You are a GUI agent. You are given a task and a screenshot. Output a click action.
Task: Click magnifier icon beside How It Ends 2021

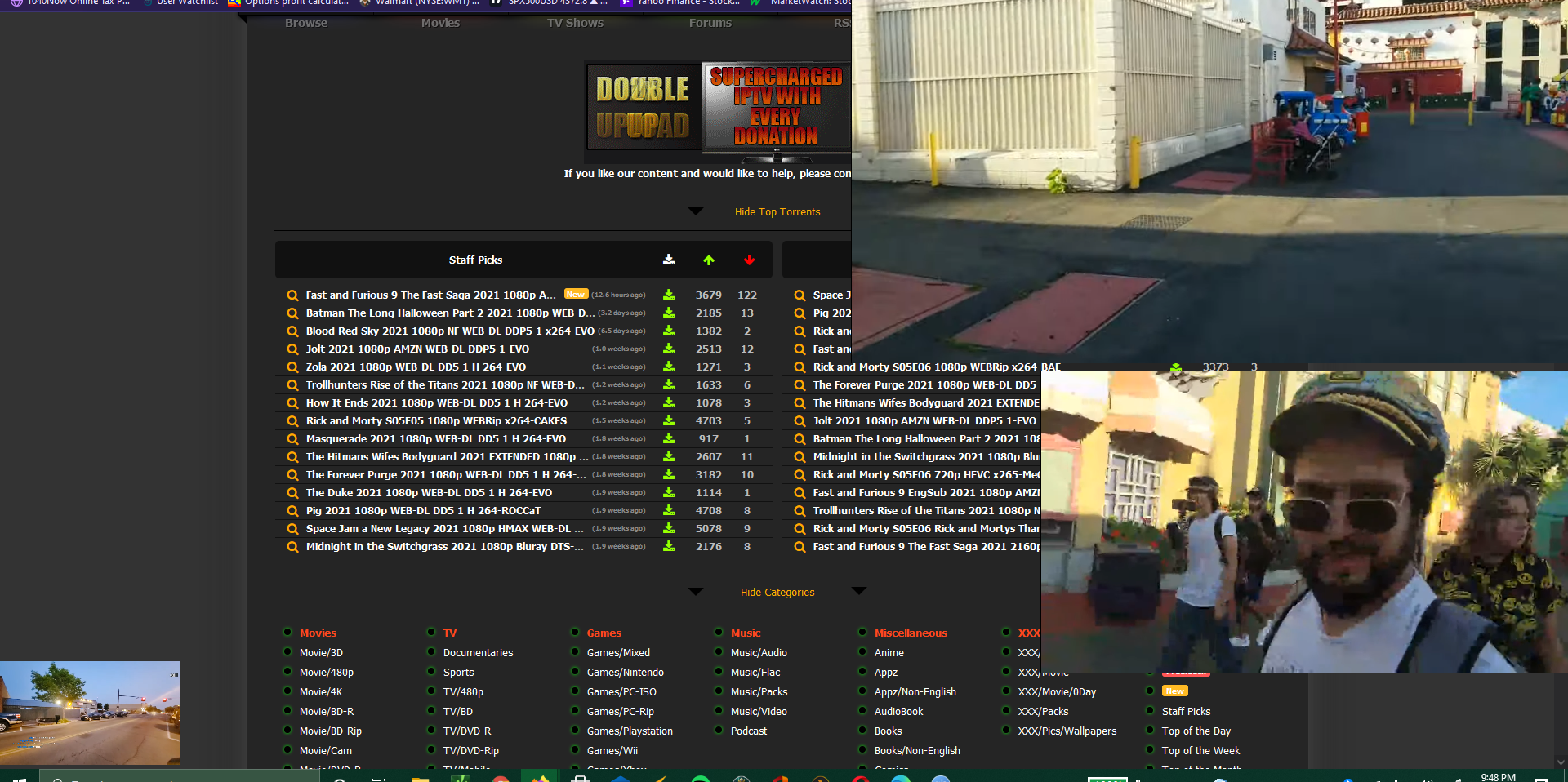click(x=292, y=403)
